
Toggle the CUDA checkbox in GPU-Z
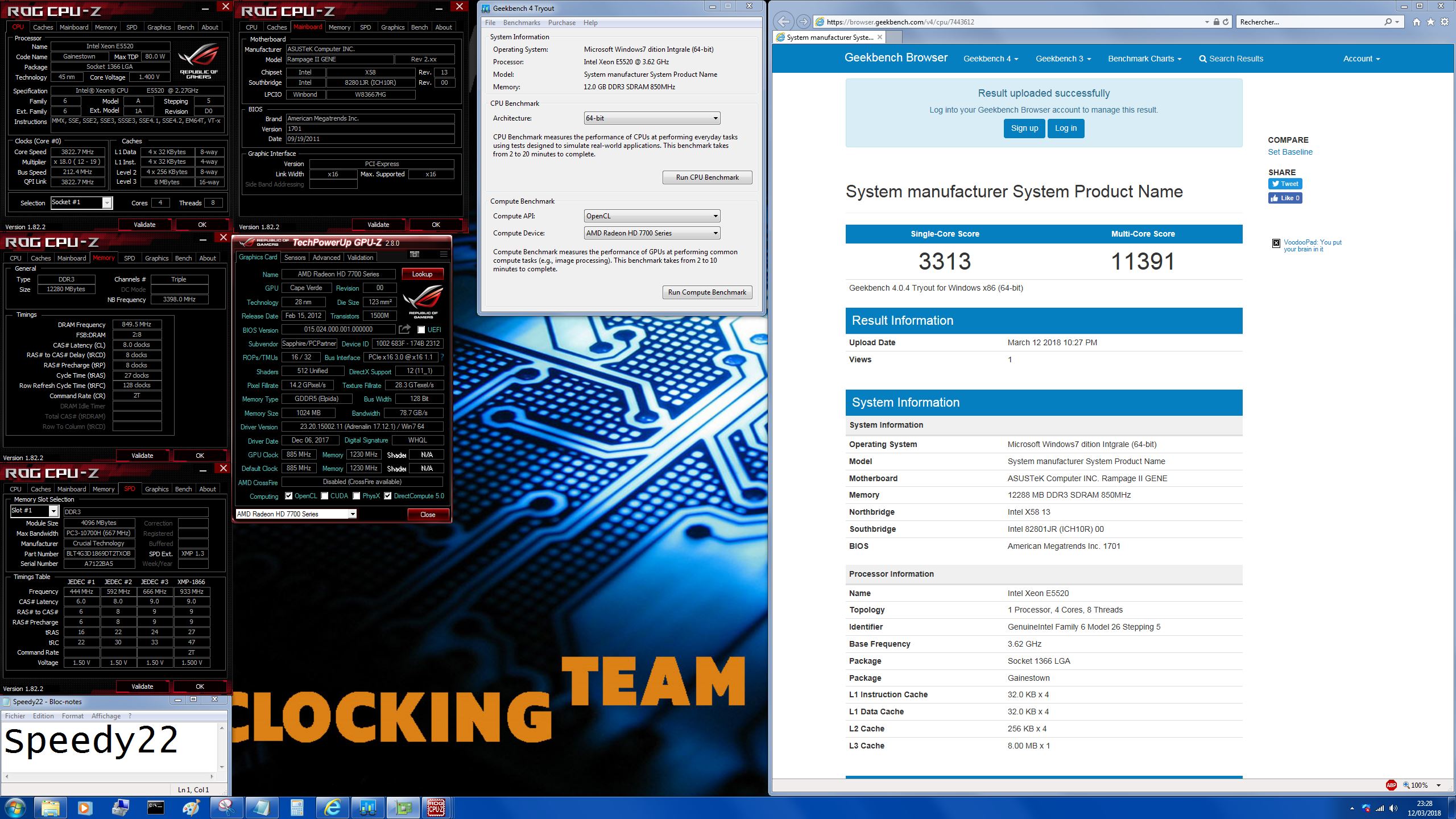324,496
